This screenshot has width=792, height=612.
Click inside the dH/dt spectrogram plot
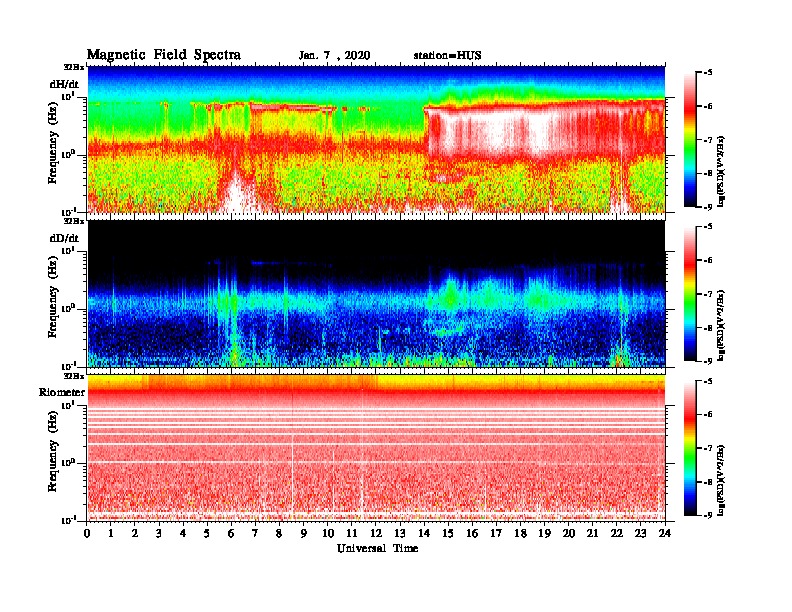(376, 139)
